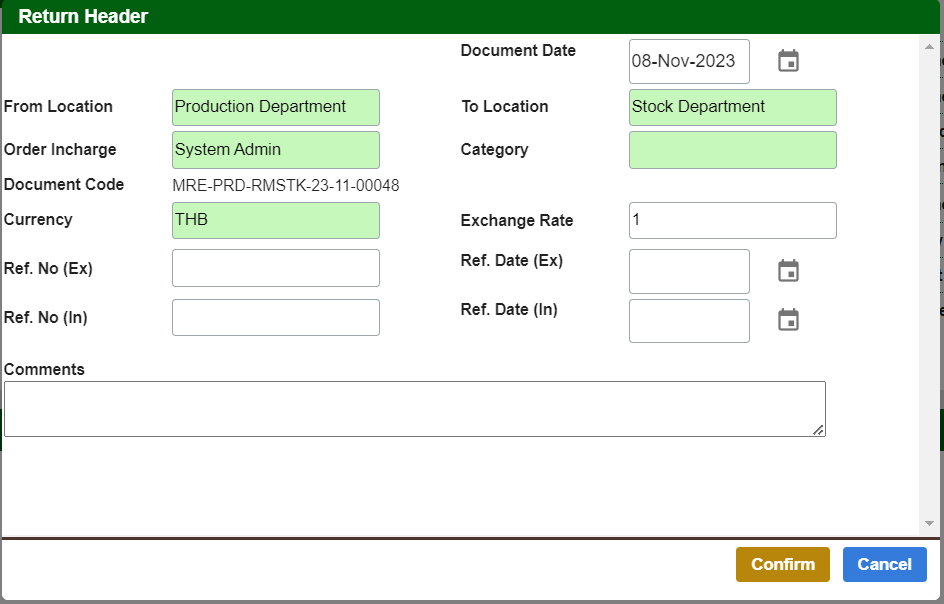The height and width of the screenshot is (604, 944).
Task: Click the Comments textarea resize handle
Action: (x=818, y=429)
